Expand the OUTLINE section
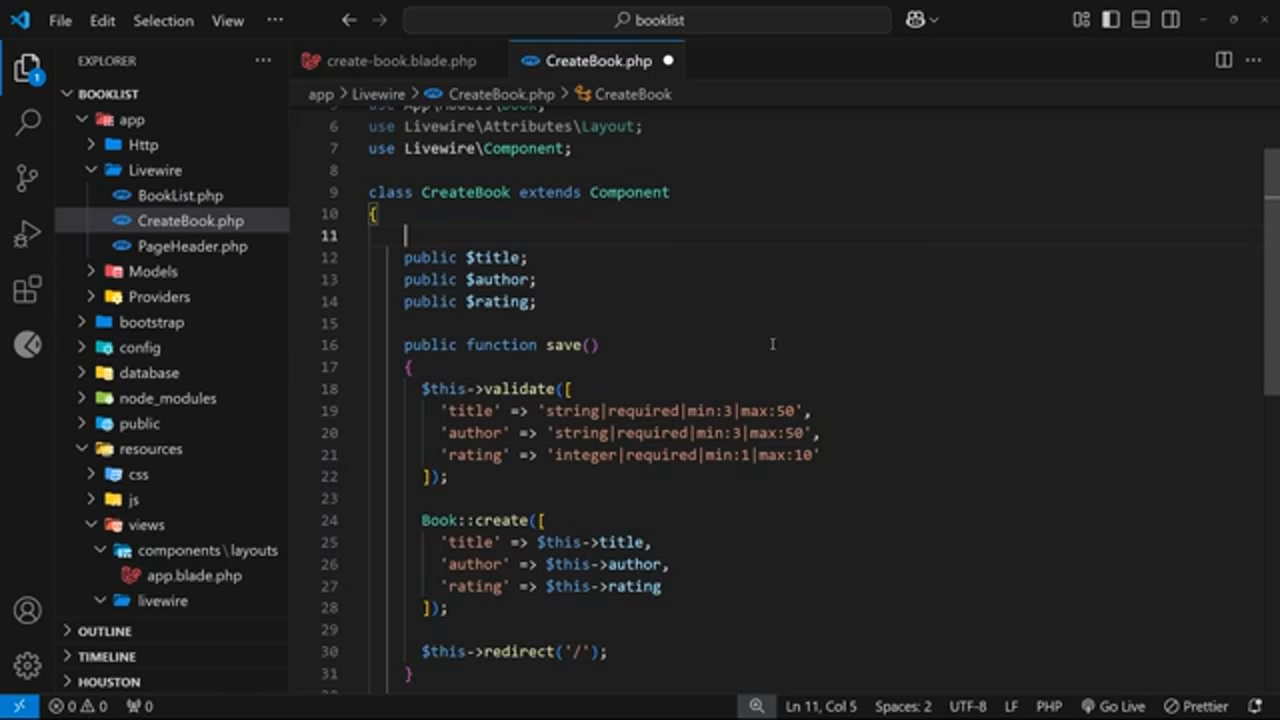 click(x=172, y=631)
